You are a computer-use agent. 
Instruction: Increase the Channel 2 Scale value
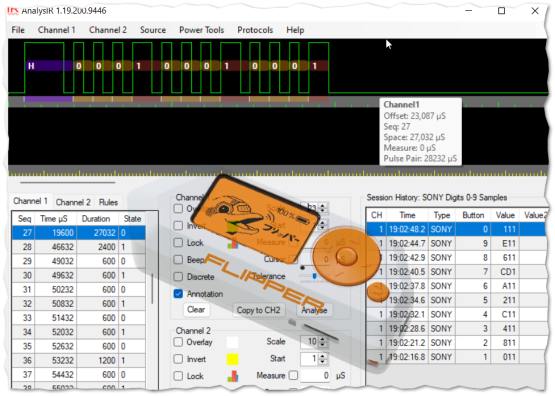tap(322, 339)
